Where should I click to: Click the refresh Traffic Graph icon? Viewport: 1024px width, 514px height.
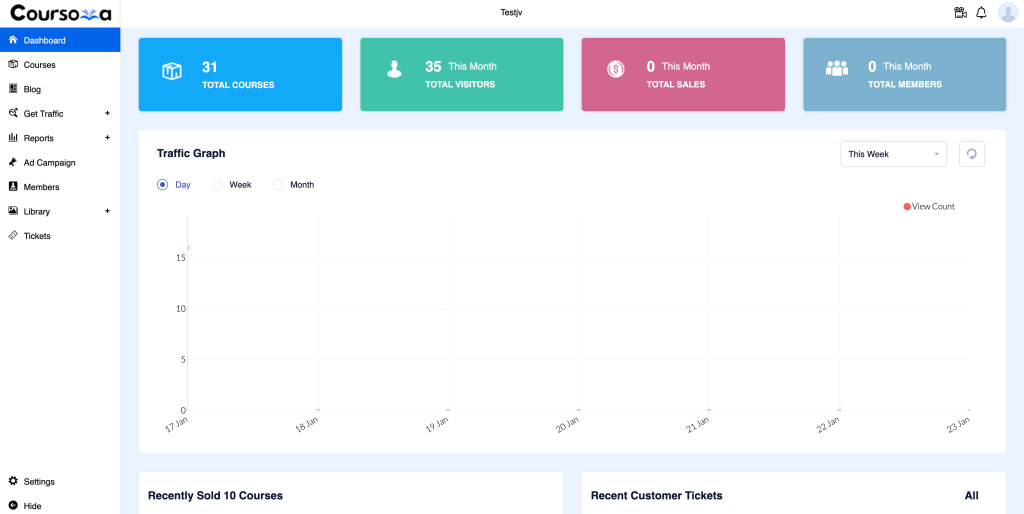coord(971,154)
